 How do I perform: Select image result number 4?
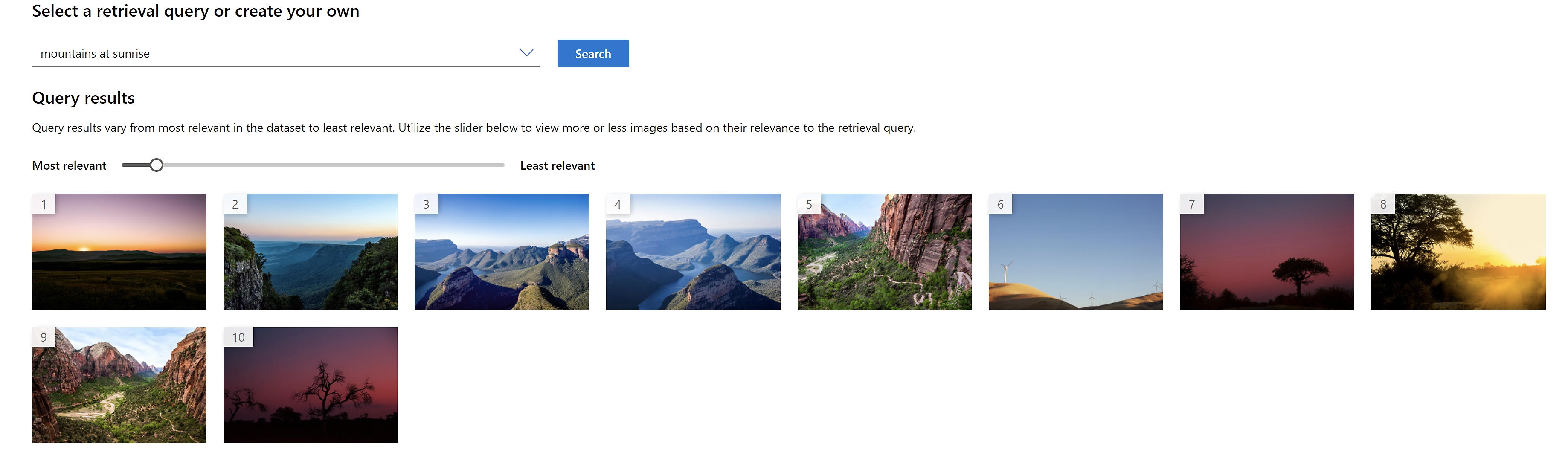[x=693, y=252]
